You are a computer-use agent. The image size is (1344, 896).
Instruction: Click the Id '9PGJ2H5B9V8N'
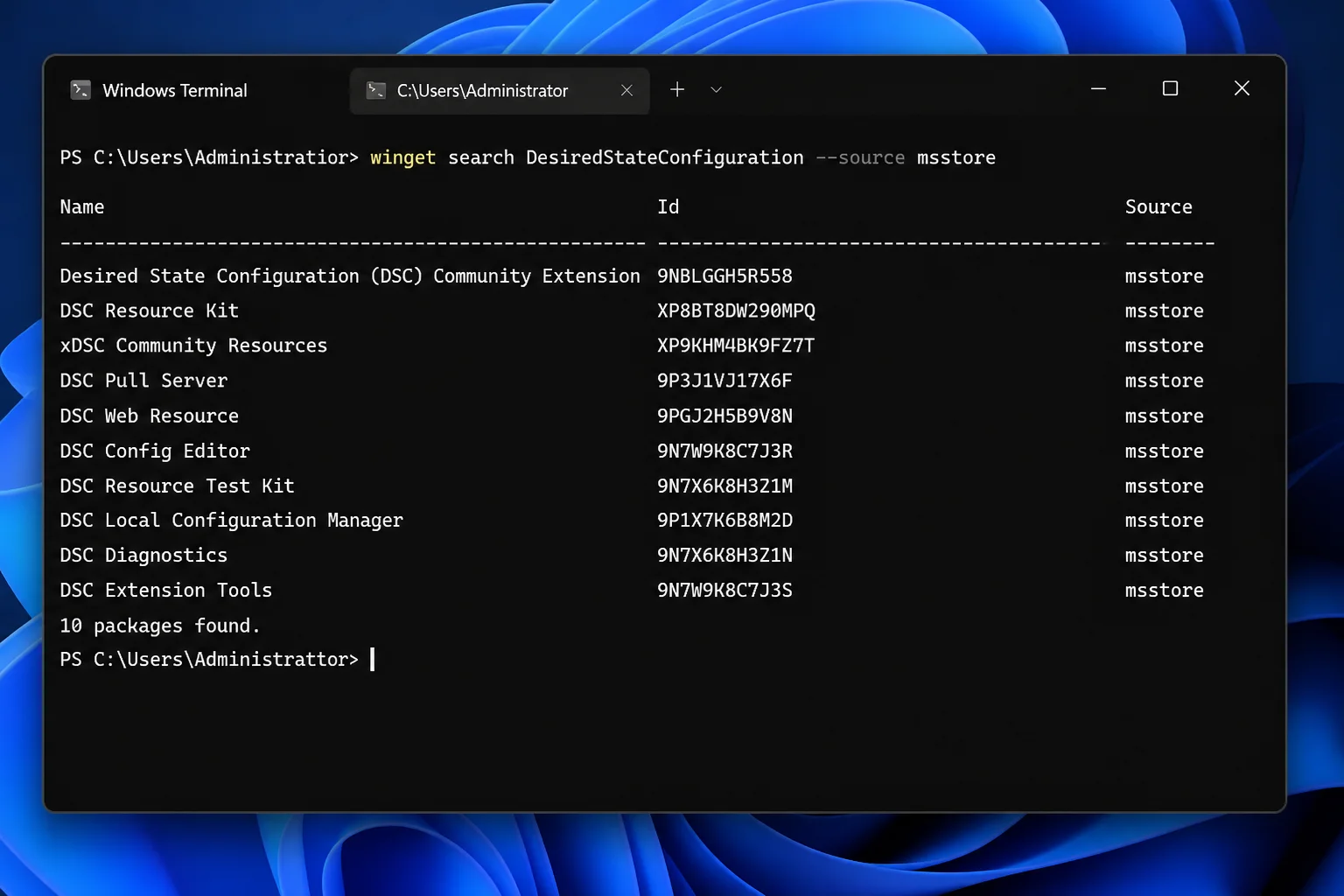724,416
